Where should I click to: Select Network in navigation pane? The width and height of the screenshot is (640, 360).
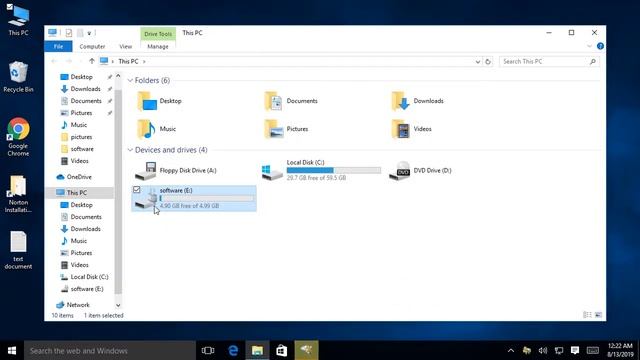coord(78,305)
